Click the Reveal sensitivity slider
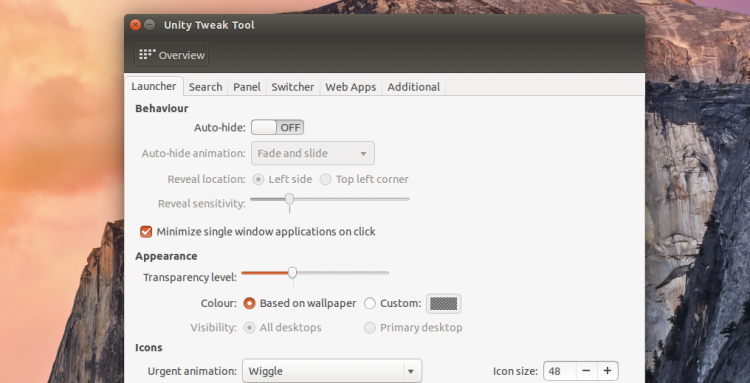 (330, 199)
